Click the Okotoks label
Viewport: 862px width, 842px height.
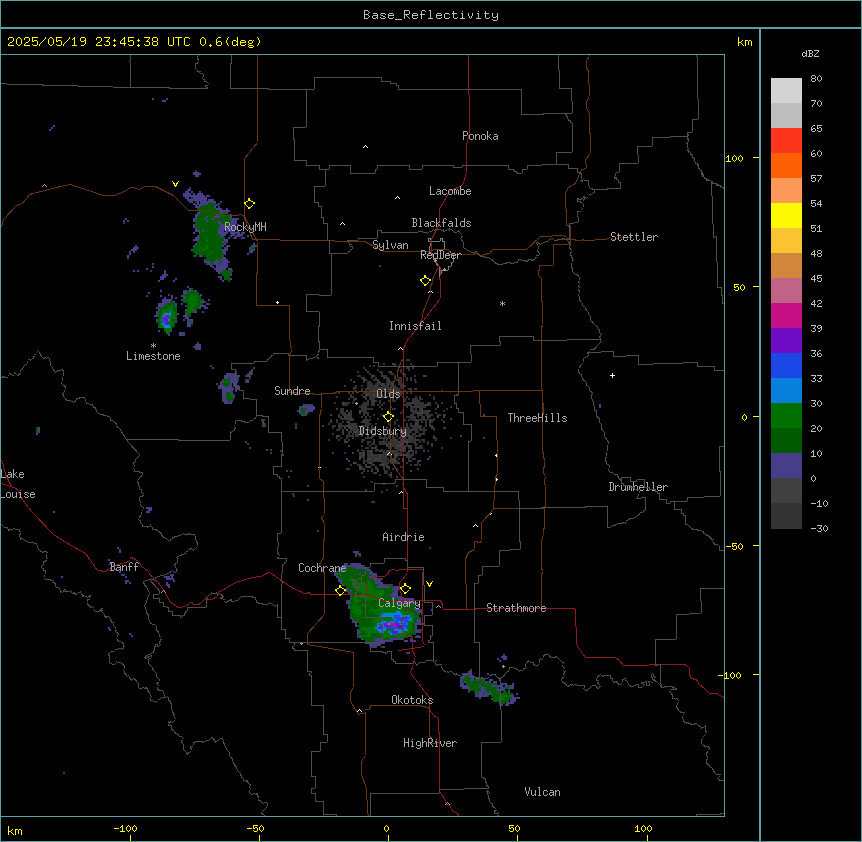pyautogui.click(x=412, y=700)
